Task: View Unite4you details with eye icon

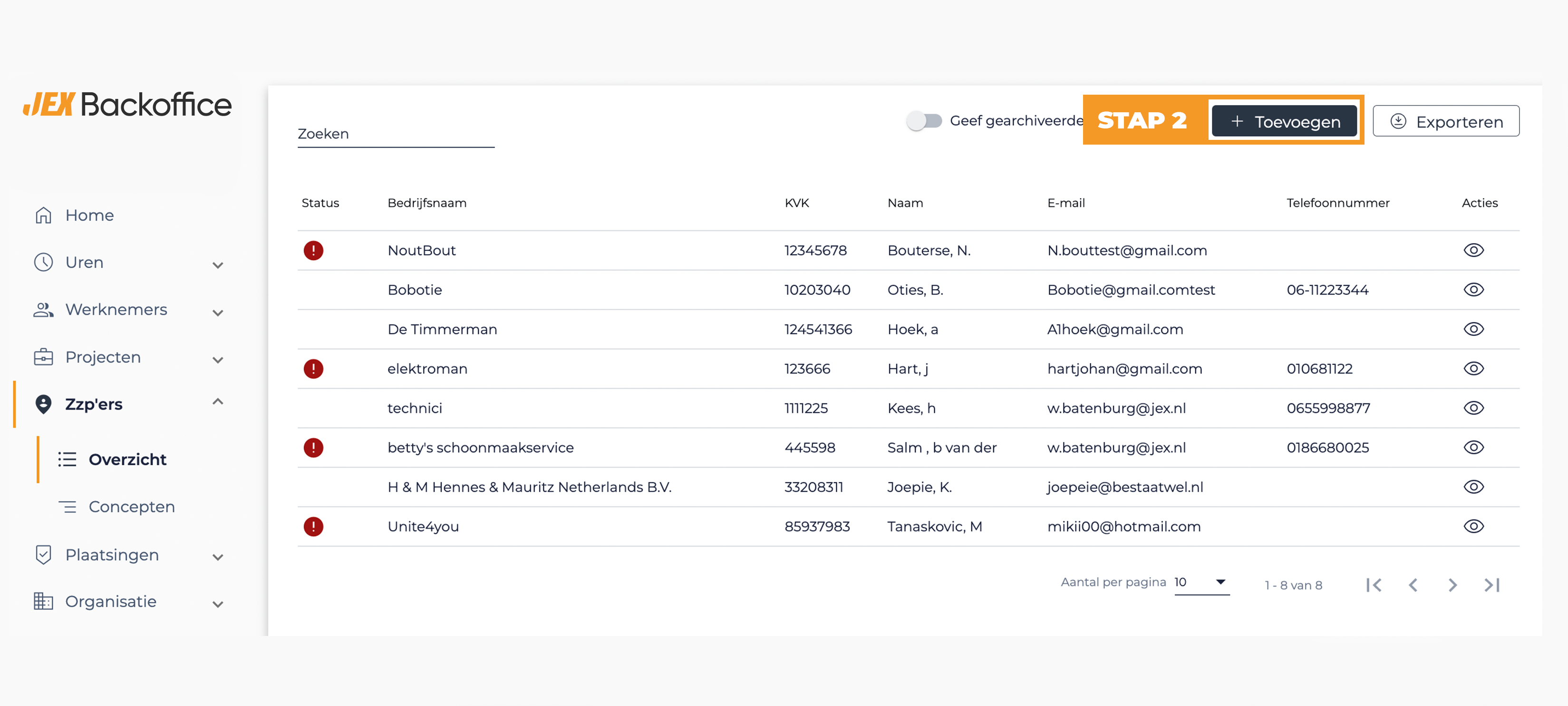Action: pos(1474,526)
